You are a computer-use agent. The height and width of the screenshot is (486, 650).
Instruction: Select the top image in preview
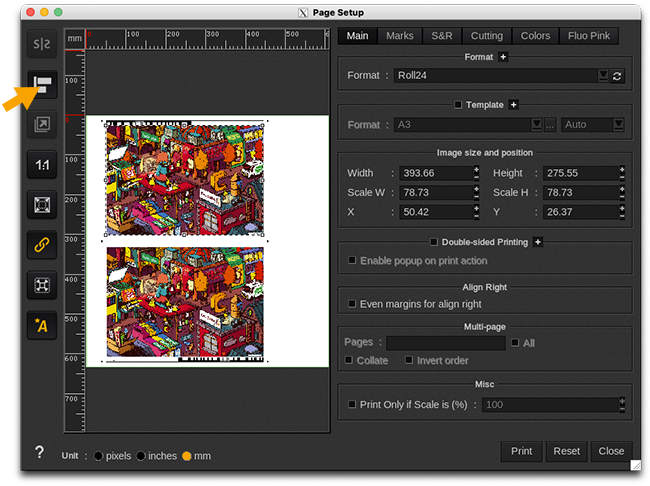click(x=184, y=179)
